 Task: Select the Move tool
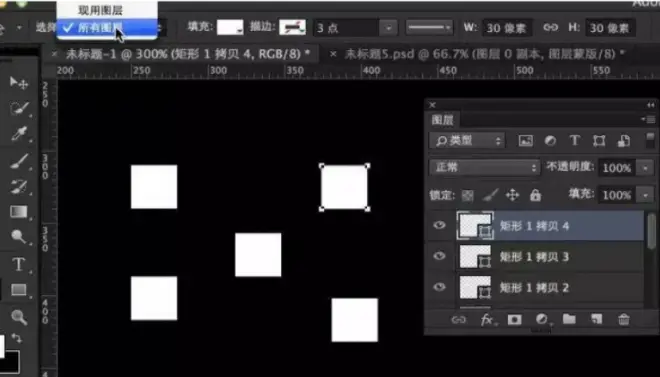[19, 83]
